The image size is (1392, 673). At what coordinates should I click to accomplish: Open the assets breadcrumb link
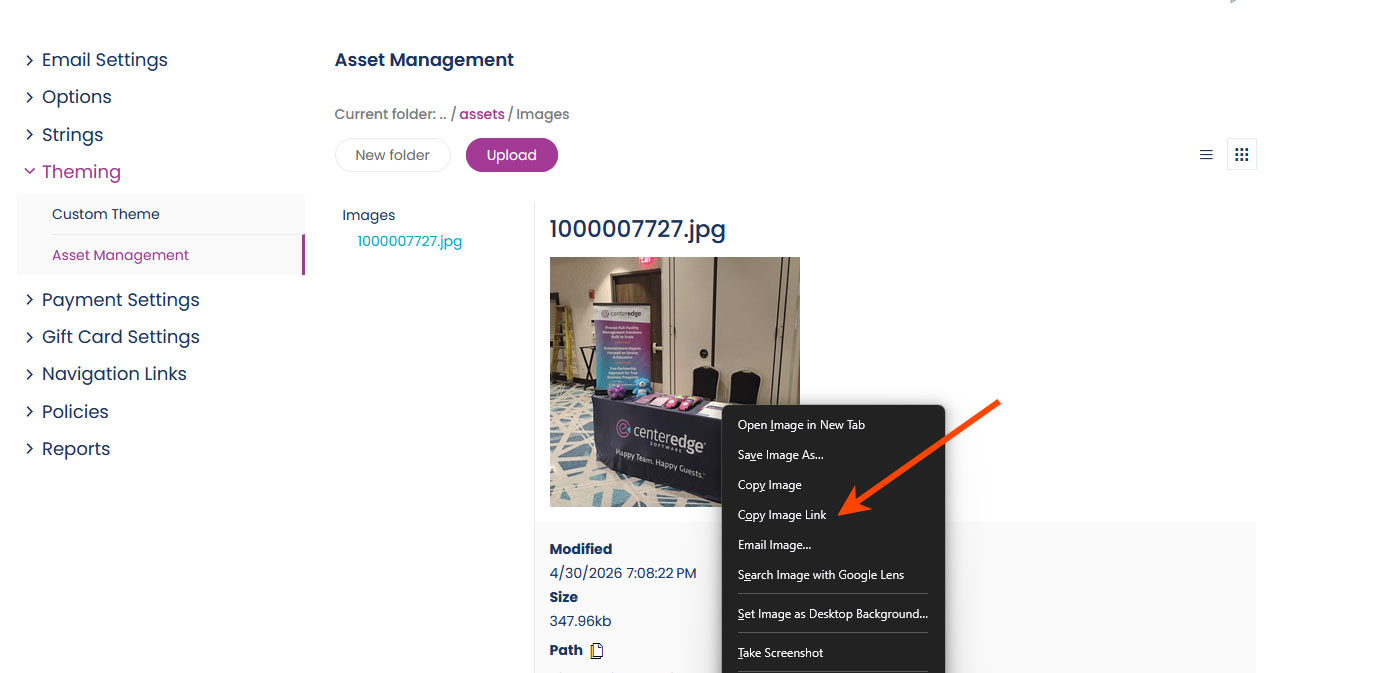click(x=482, y=114)
